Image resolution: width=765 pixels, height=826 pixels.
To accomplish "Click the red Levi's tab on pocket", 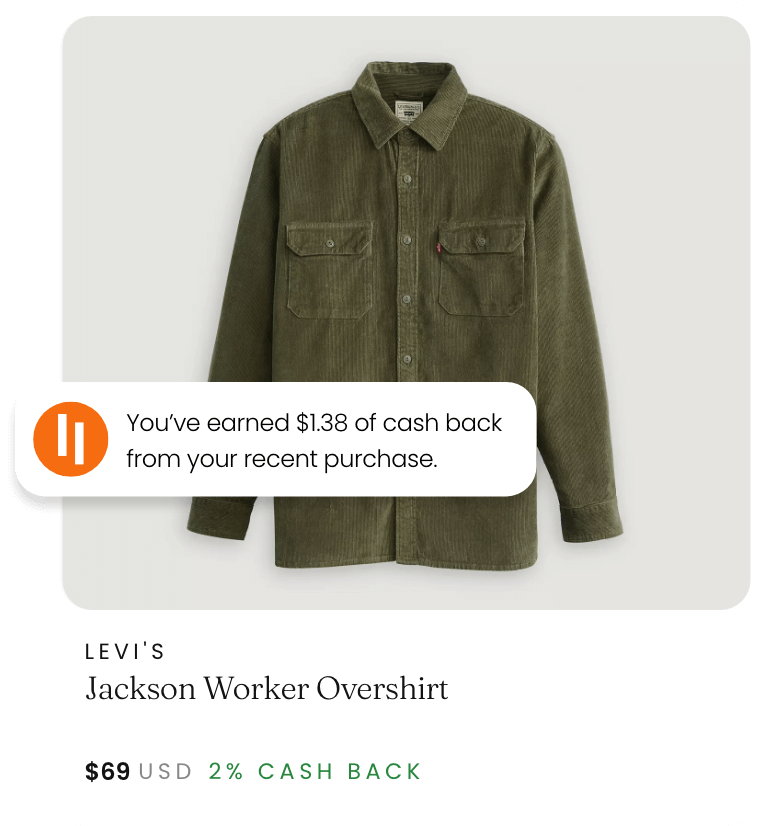I will [437, 246].
